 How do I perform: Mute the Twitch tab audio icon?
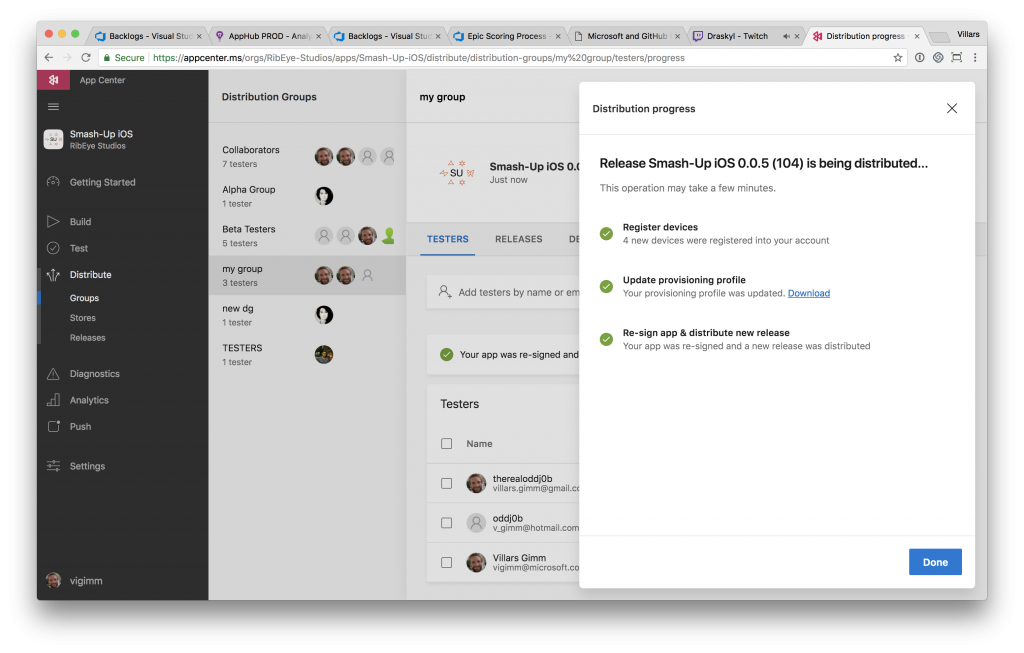coord(786,37)
